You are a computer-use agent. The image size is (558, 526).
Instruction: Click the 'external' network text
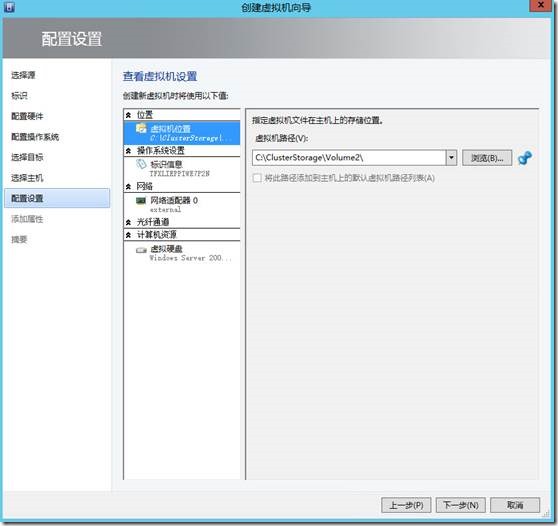click(x=165, y=210)
